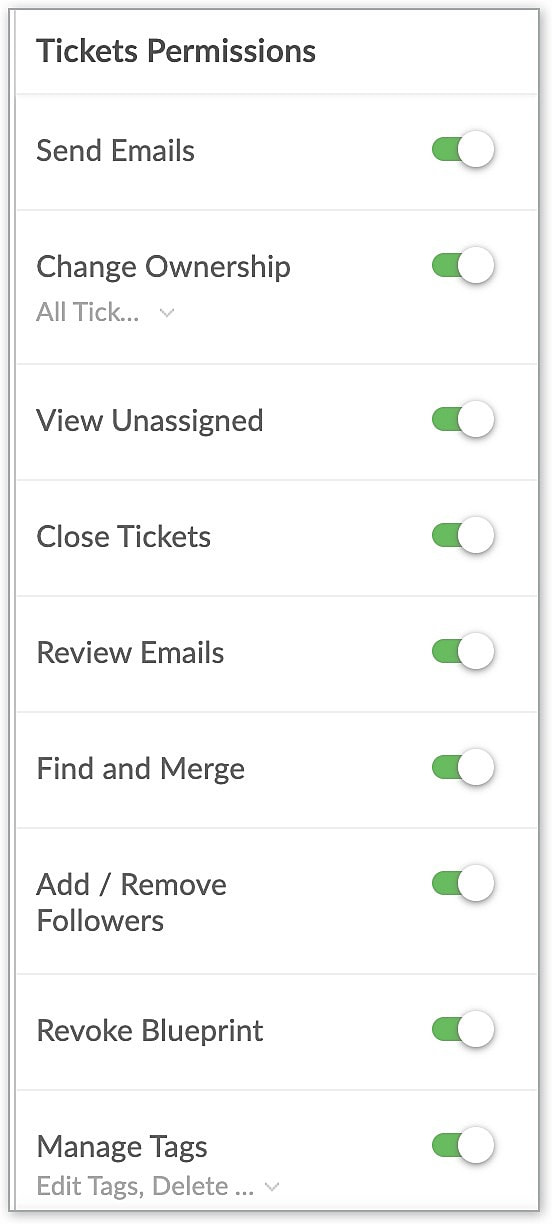Click the chevron next to All Tick...
Viewport: 552px width, 1224px height.
[x=167, y=314]
